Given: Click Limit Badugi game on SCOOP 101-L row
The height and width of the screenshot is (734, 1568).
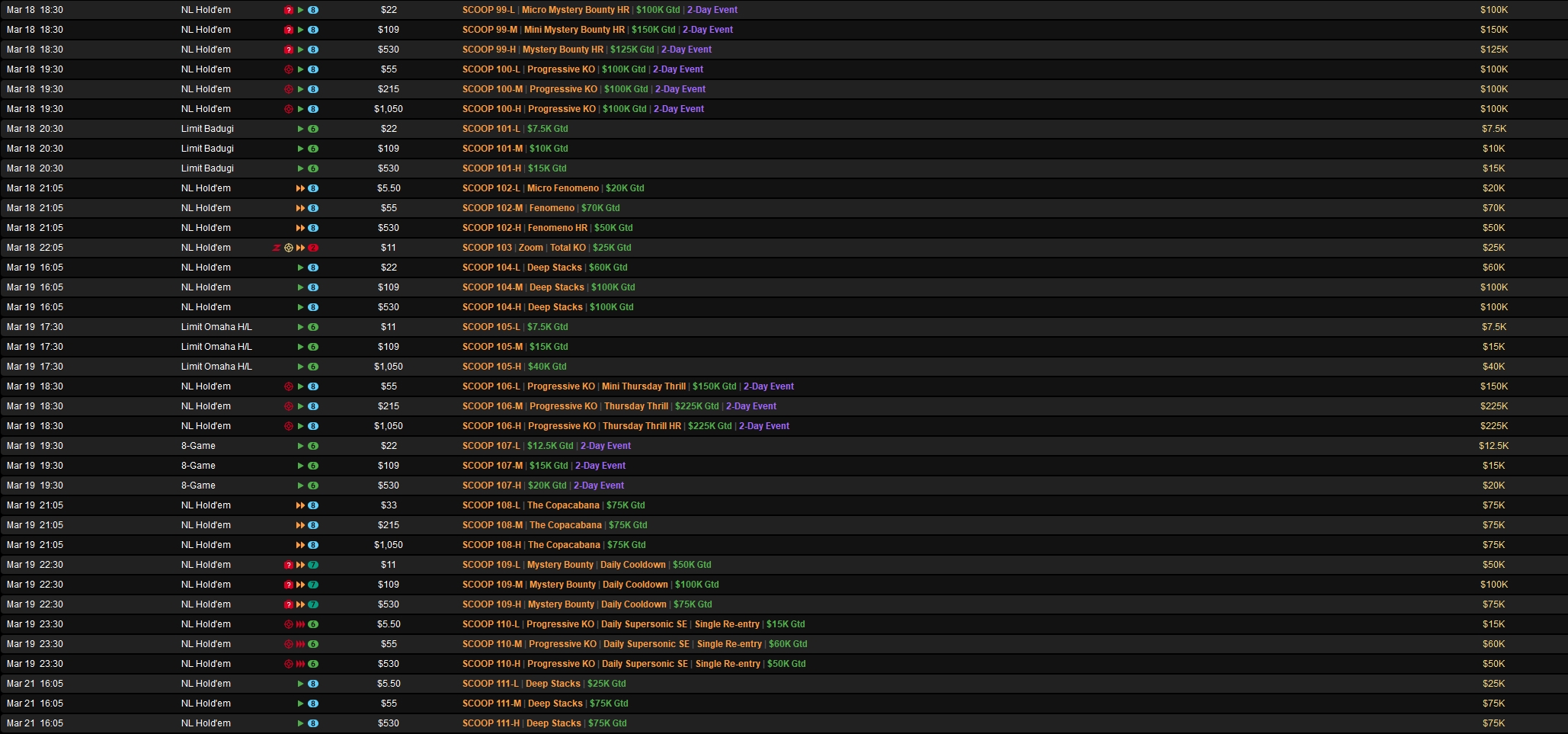Looking at the screenshot, I should click(x=207, y=129).
